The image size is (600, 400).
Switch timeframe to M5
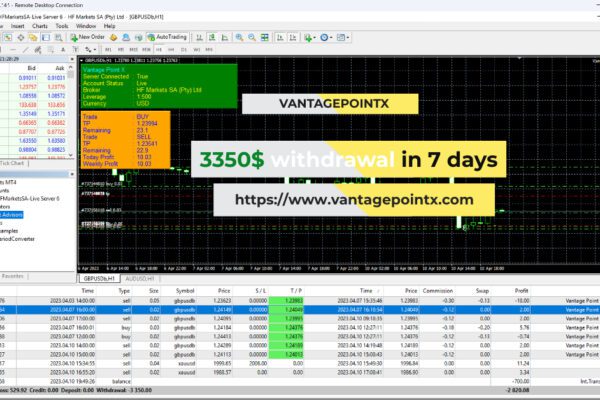121,50
